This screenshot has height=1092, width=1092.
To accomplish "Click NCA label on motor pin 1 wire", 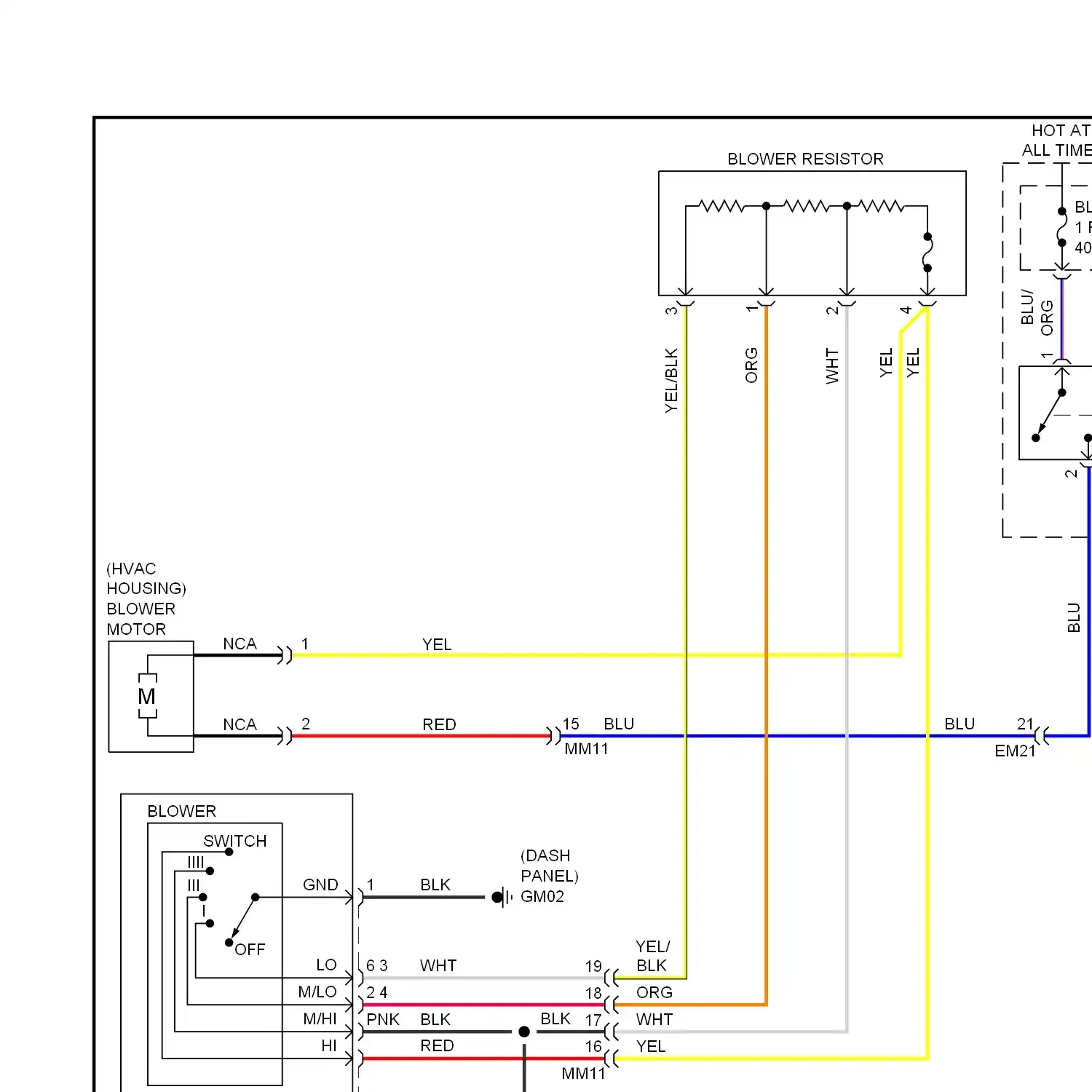I will point(240,644).
